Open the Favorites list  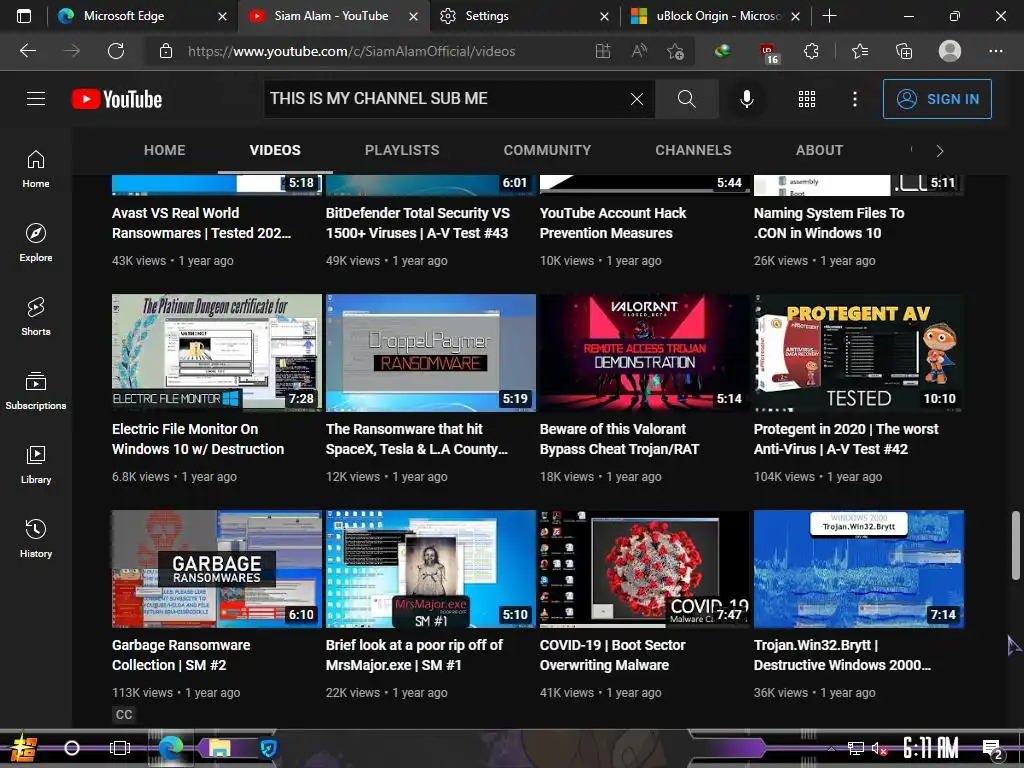click(x=860, y=51)
